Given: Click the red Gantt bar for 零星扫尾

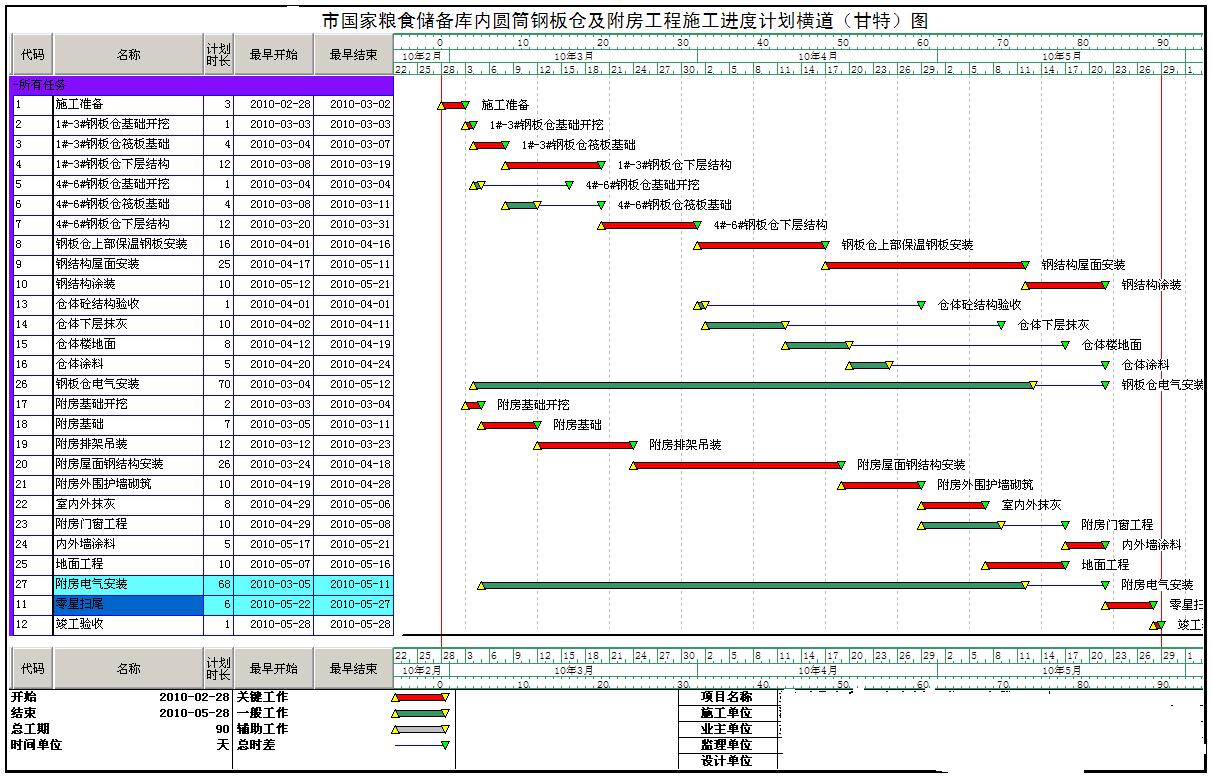Looking at the screenshot, I should (x=1129, y=605).
